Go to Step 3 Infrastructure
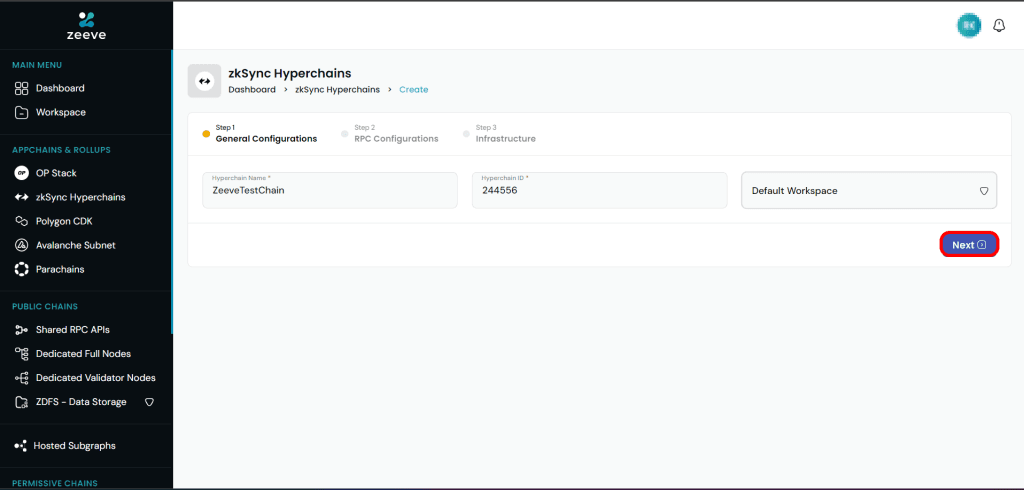Screen dimensions: 1024x490 pos(500,133)
